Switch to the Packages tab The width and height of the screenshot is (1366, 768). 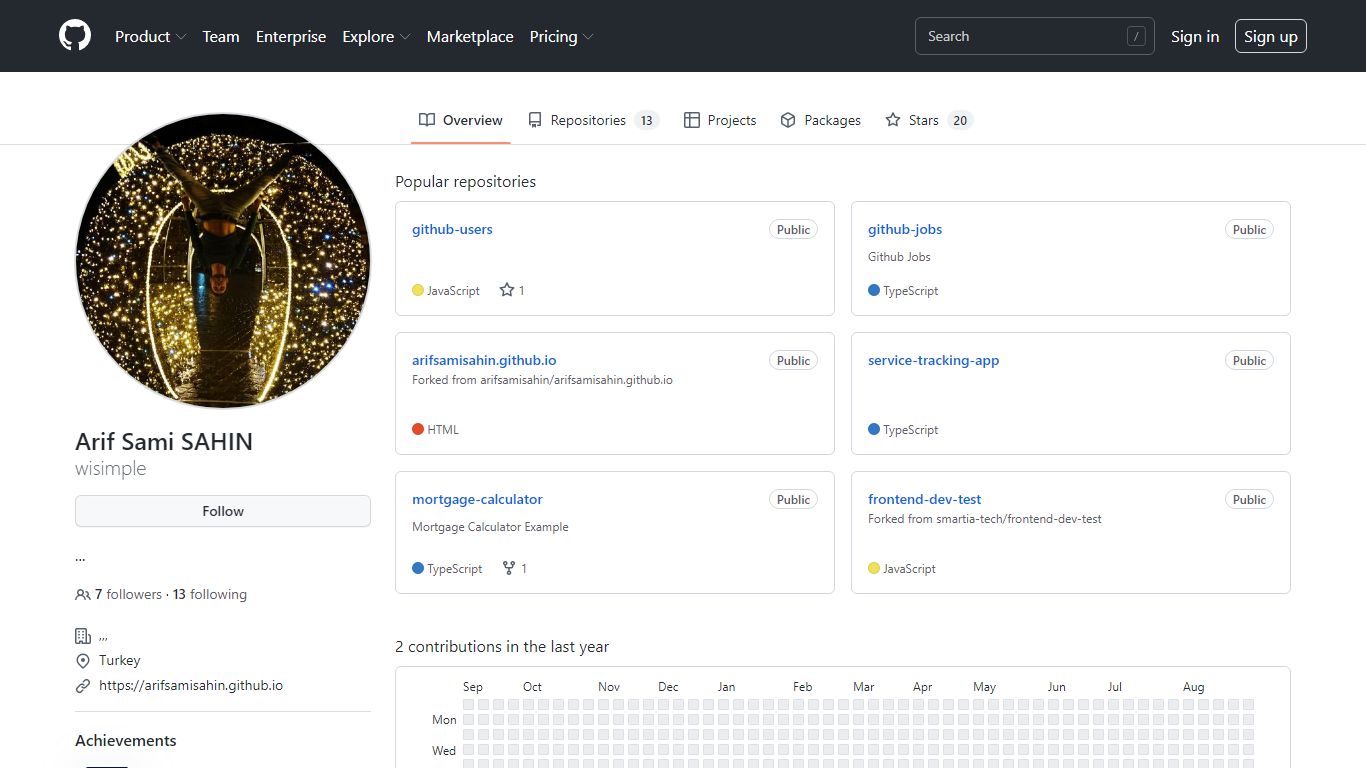tap(820, 120)
